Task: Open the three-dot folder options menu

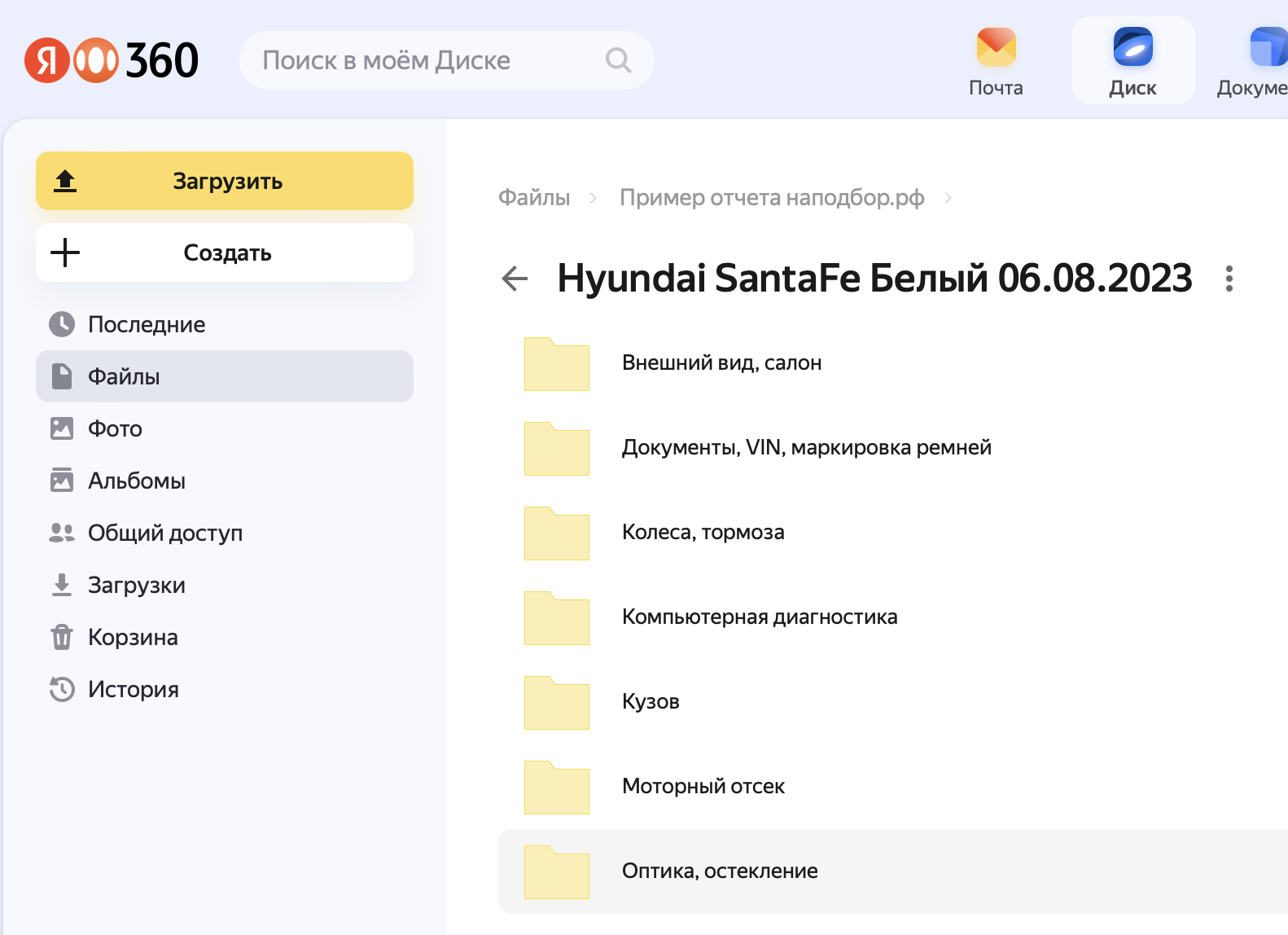Action: (x=1229, y=279)
